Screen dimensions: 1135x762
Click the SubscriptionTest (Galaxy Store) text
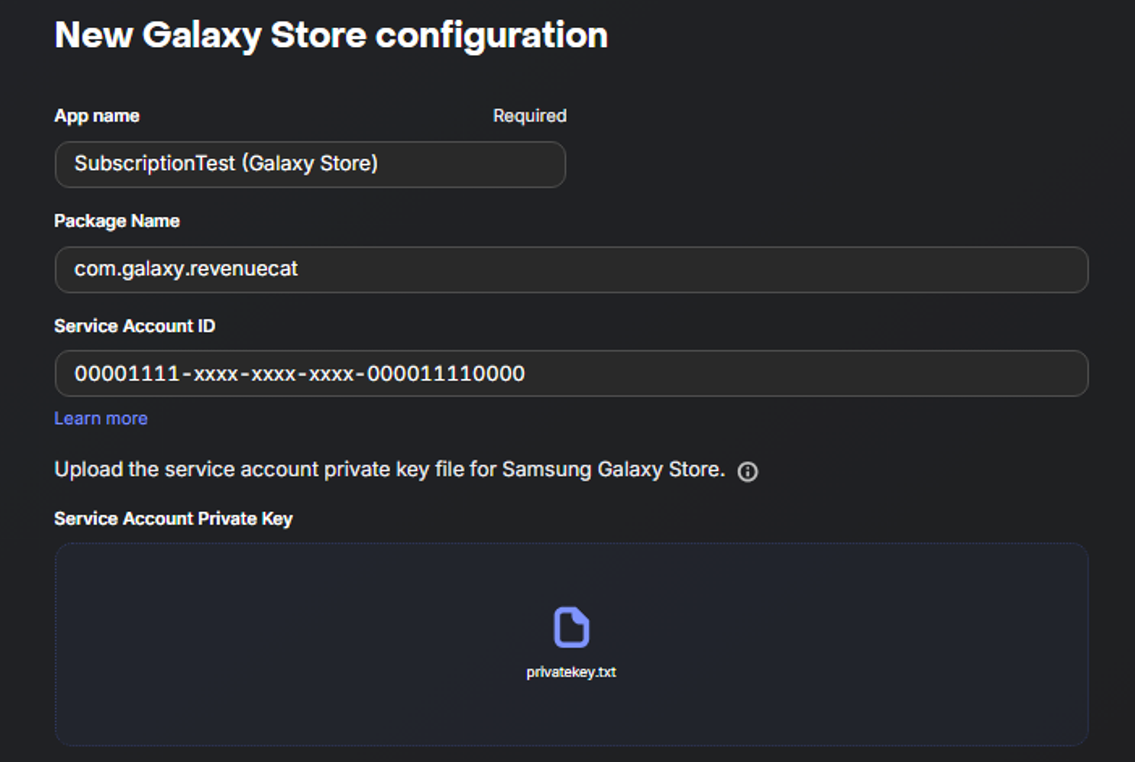226,164
